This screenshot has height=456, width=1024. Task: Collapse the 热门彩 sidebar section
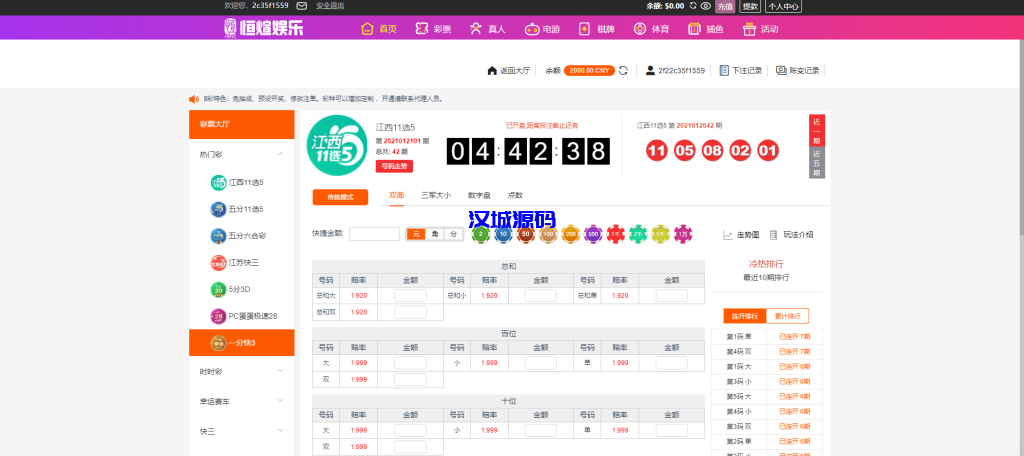click(280, 155)
